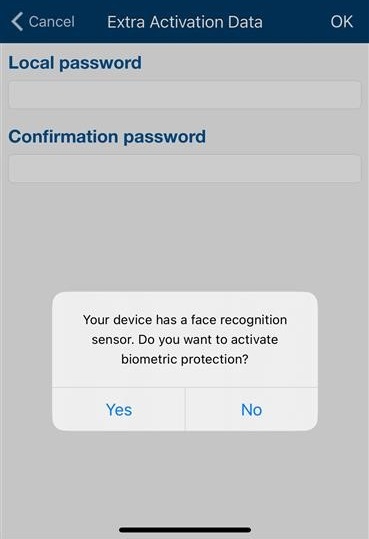Tap the "biometric protection?" line in dialog
Screen dimensions: 369x539
click(185, 359)
